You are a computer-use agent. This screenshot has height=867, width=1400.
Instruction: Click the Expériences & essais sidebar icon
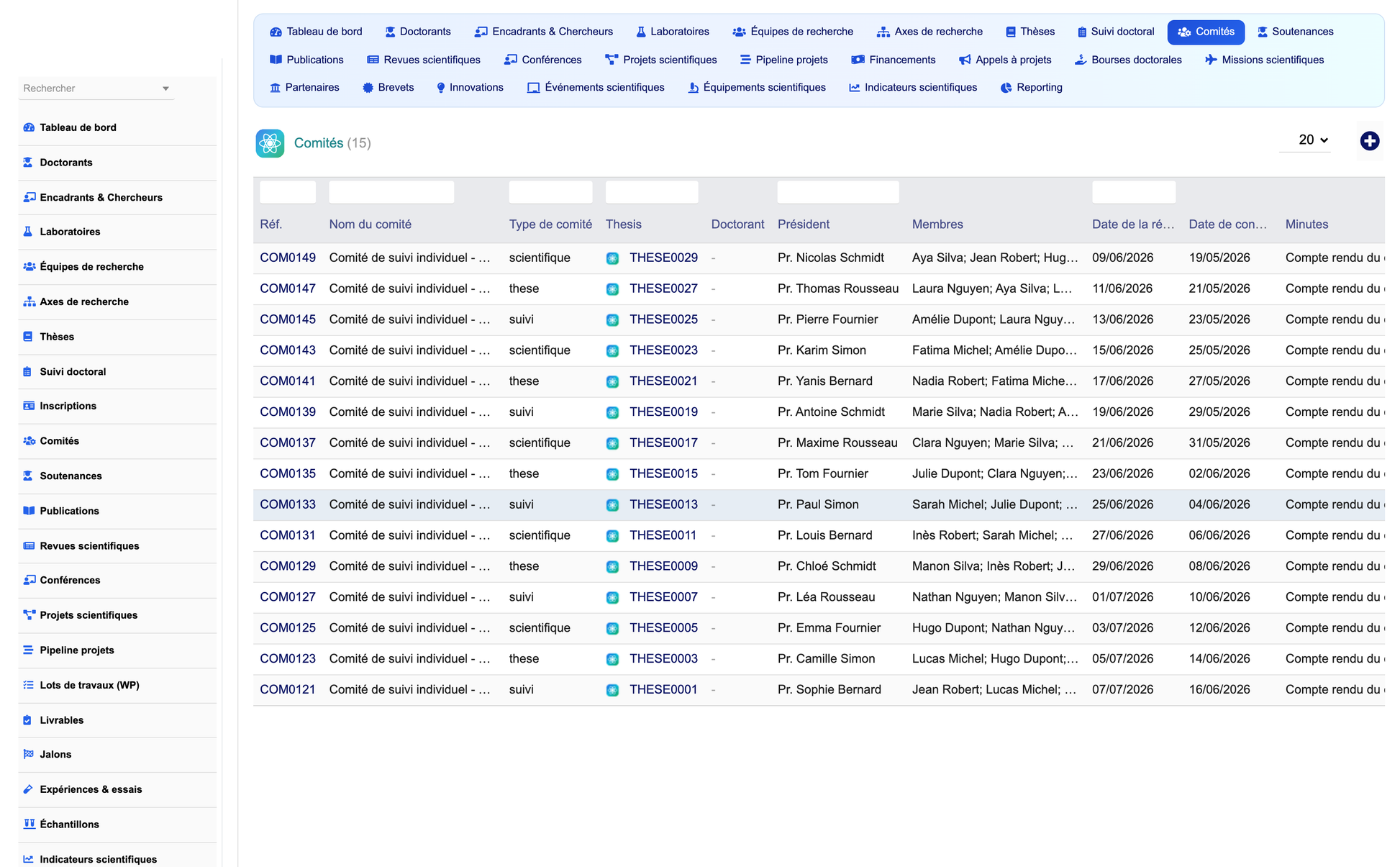coord(28,789)
